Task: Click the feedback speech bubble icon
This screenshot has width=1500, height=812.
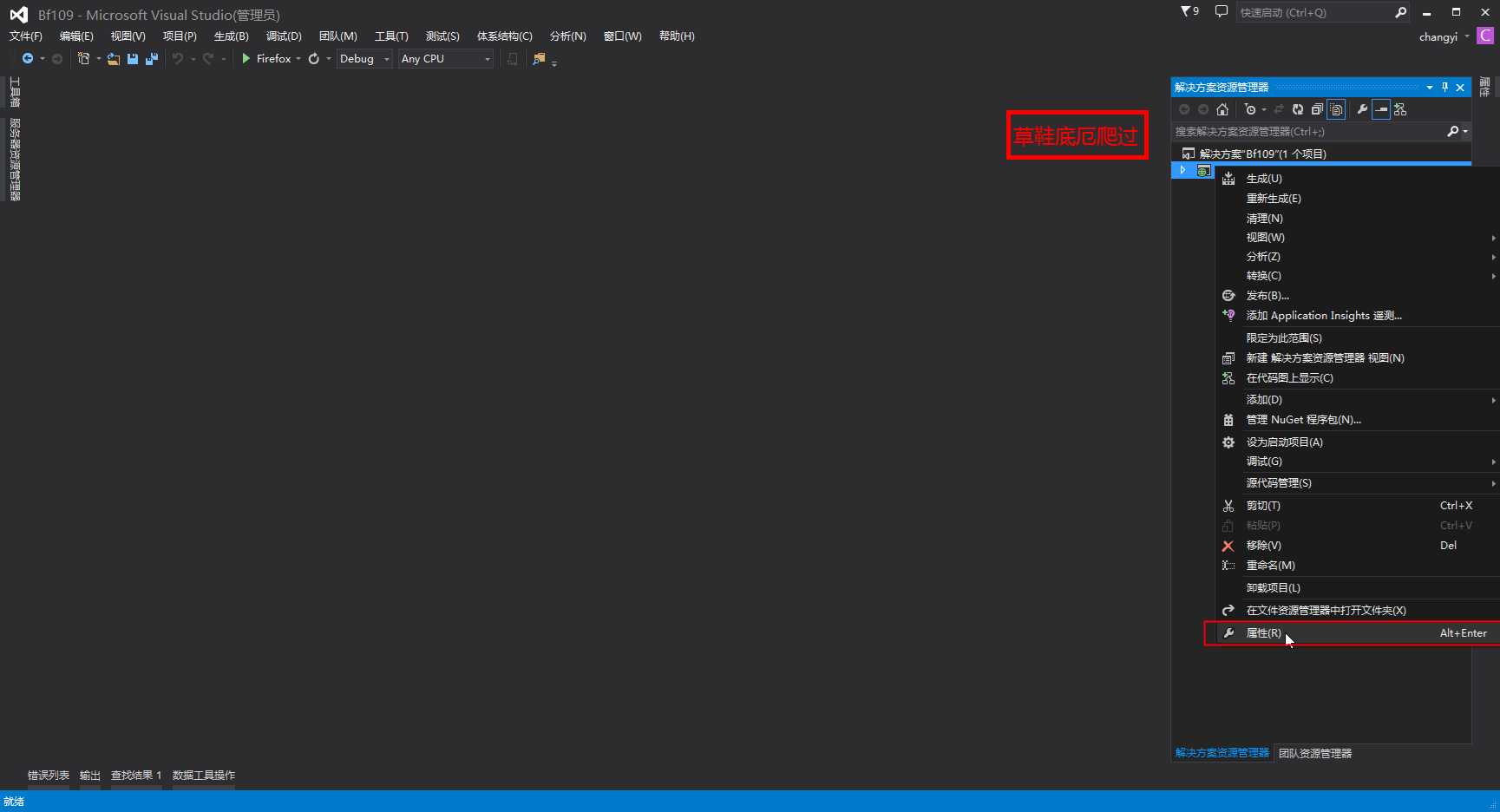Action: tap(1222, 11)
